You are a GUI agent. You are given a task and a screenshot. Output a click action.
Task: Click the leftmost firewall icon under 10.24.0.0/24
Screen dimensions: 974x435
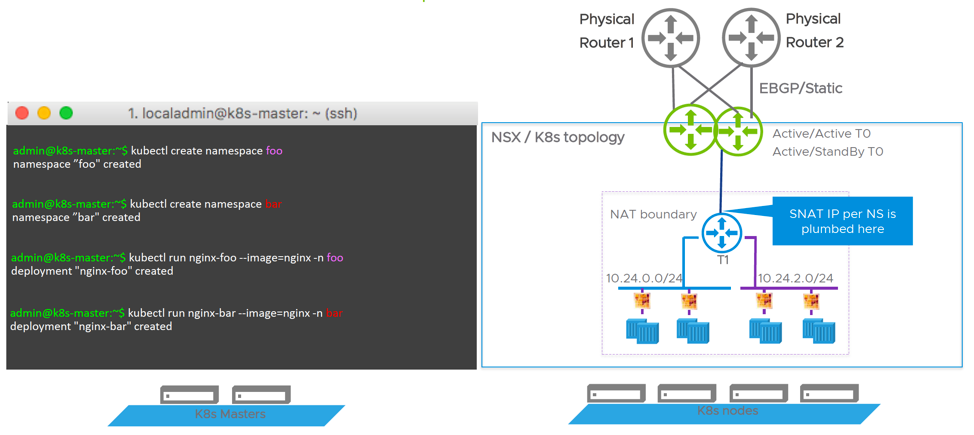(x=641, y=300)
